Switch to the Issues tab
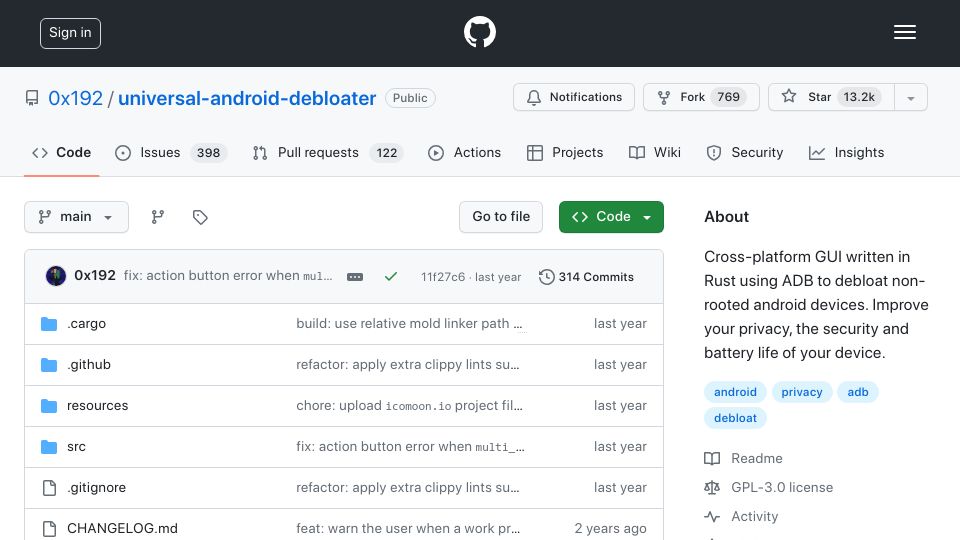 (171, 152)
